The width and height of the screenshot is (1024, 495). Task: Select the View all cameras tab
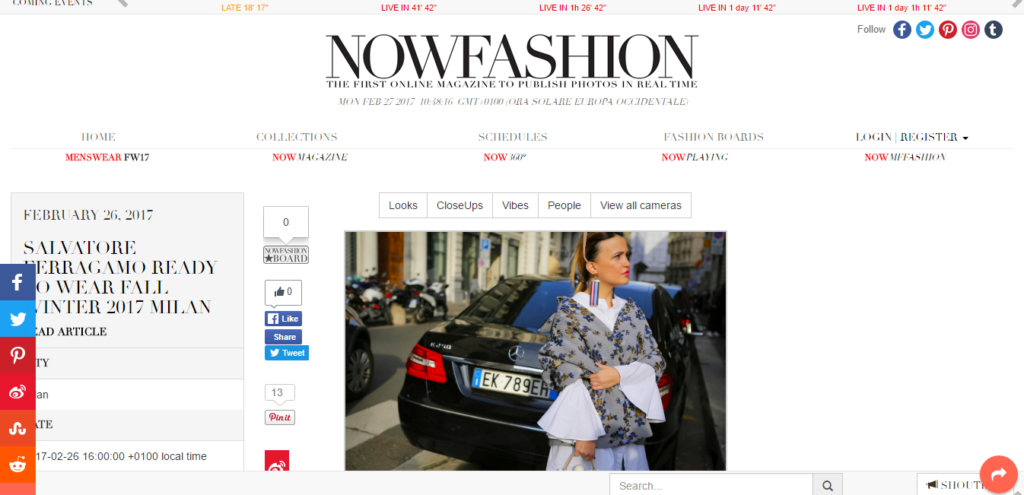pos(641,205)
